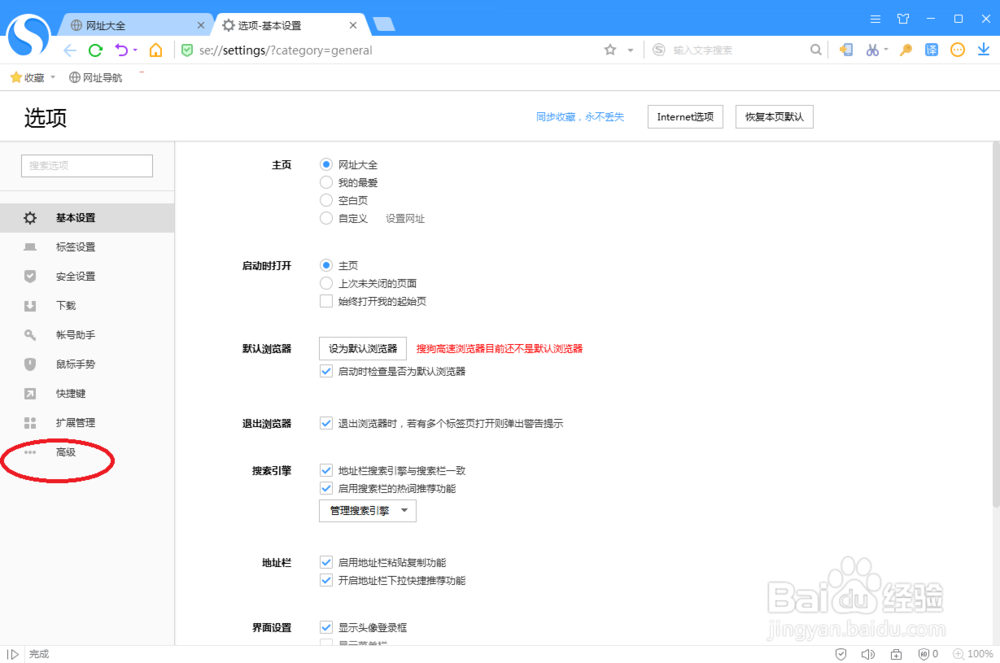Open the browser repair kit icon
The height and width of the screenshot is (663, 1000).
coord(897,653)
